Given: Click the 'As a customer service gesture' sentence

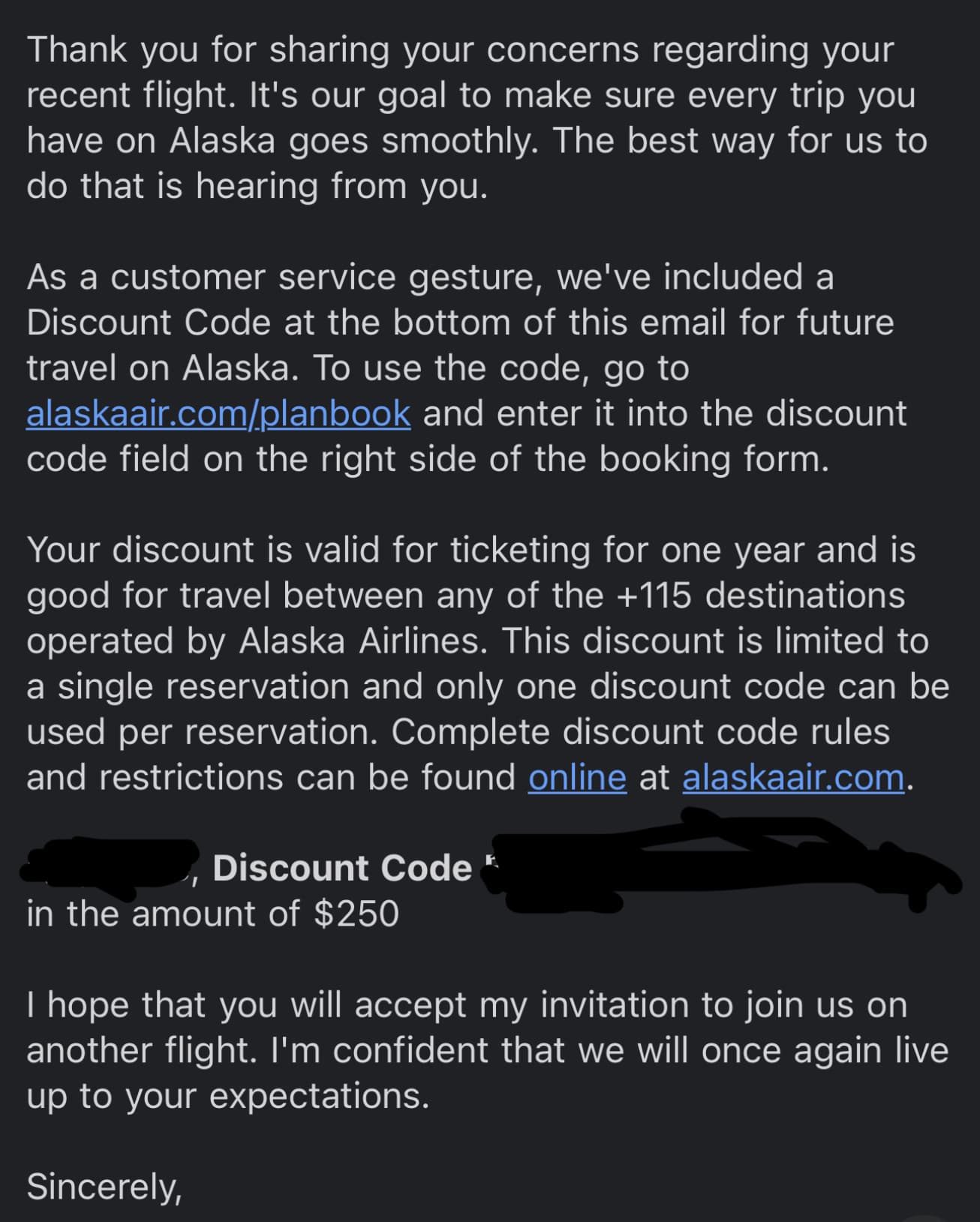Looking at the screenshot, I should (x=430, y=278).
